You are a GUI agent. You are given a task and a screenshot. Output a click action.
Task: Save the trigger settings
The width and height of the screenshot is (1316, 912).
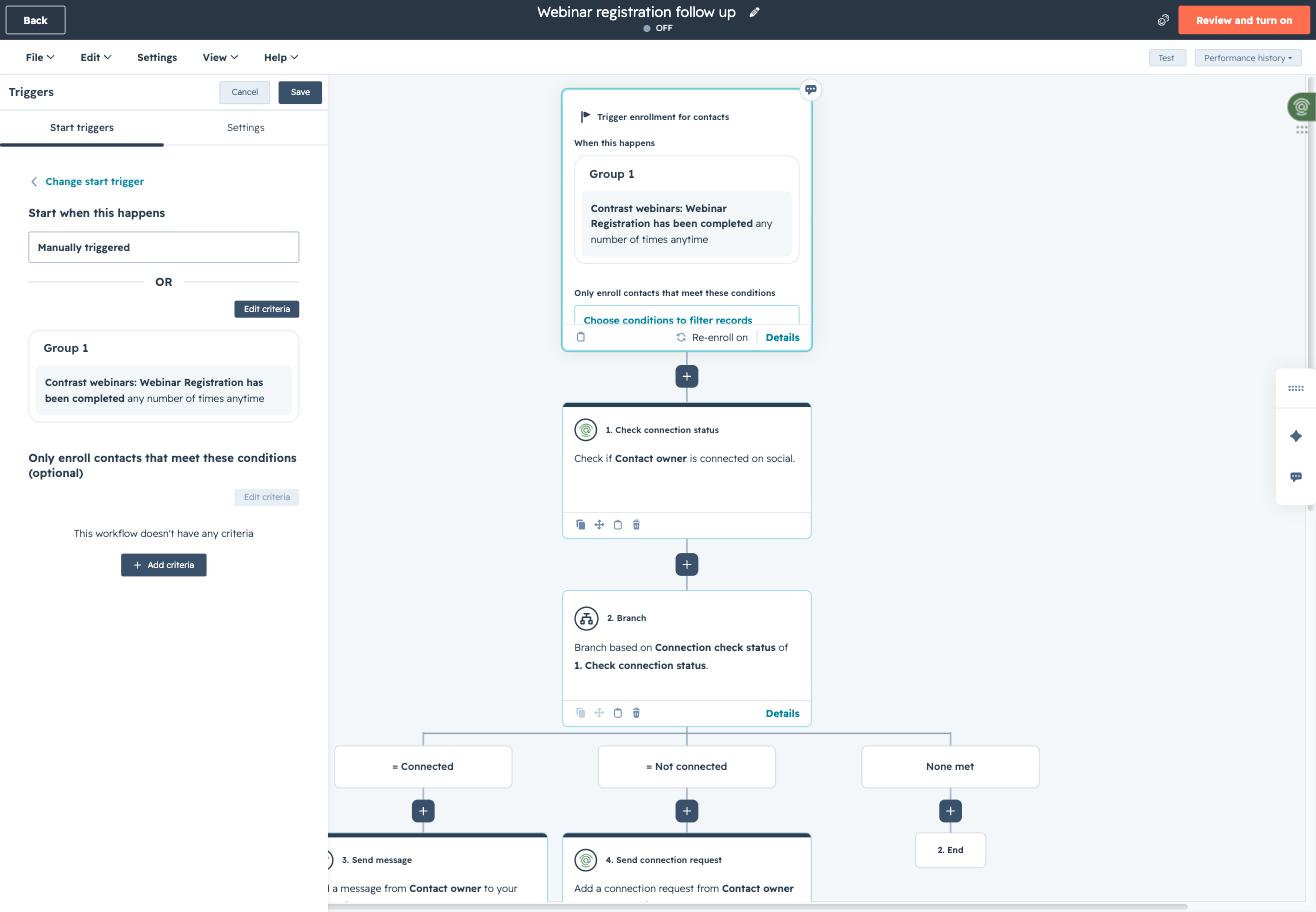click(300, 92)
